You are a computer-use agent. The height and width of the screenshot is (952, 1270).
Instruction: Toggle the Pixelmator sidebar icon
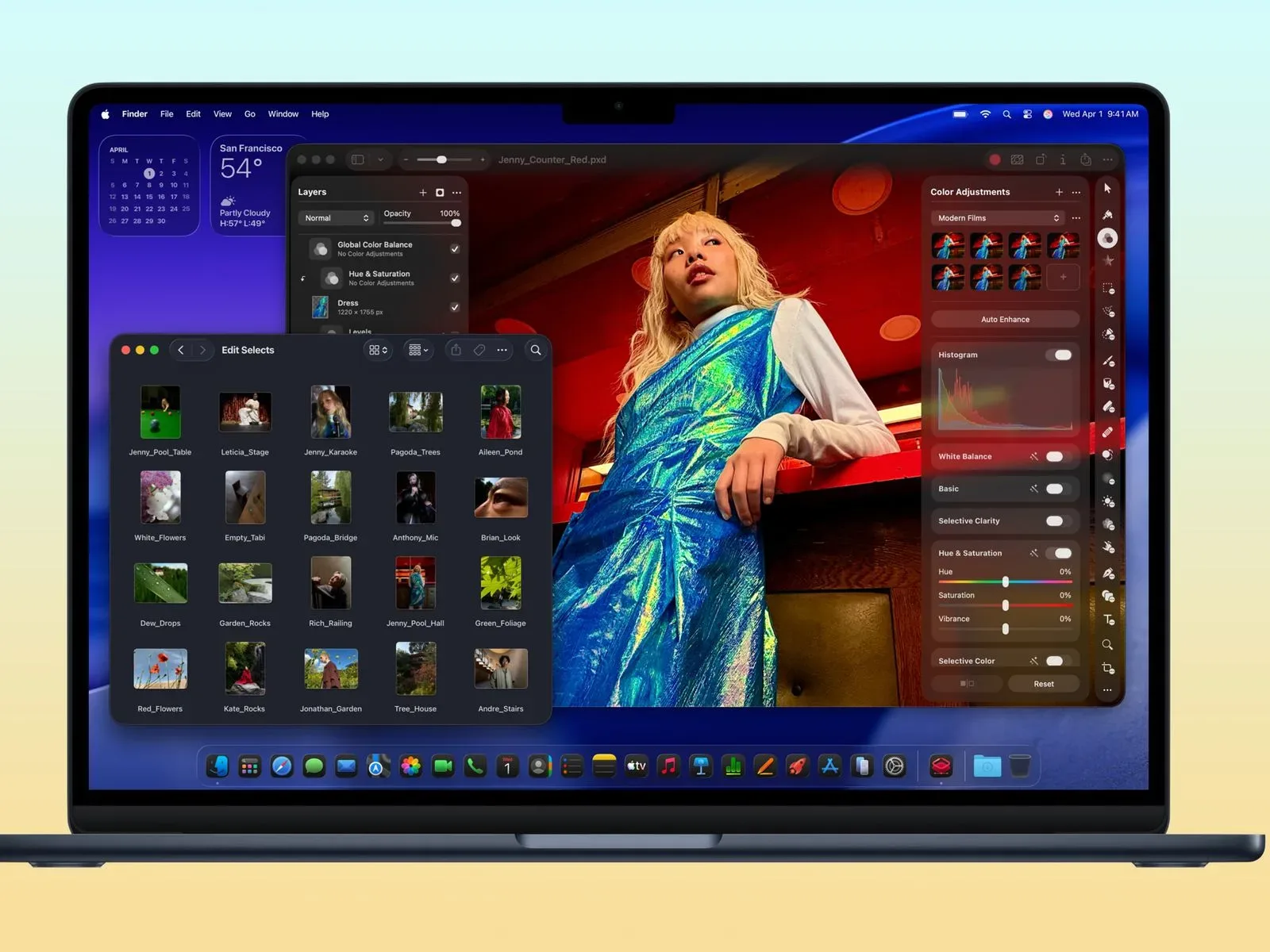click(x=358, y=159)
